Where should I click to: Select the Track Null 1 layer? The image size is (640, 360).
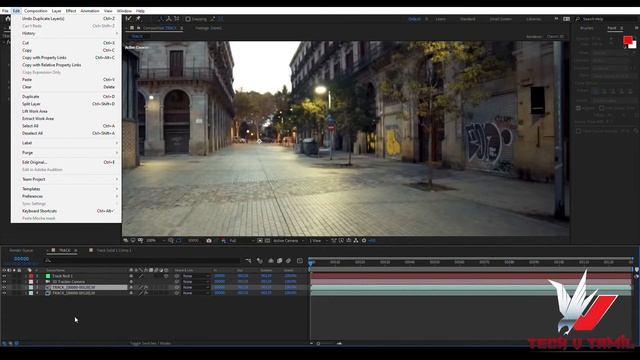(63, 276)
